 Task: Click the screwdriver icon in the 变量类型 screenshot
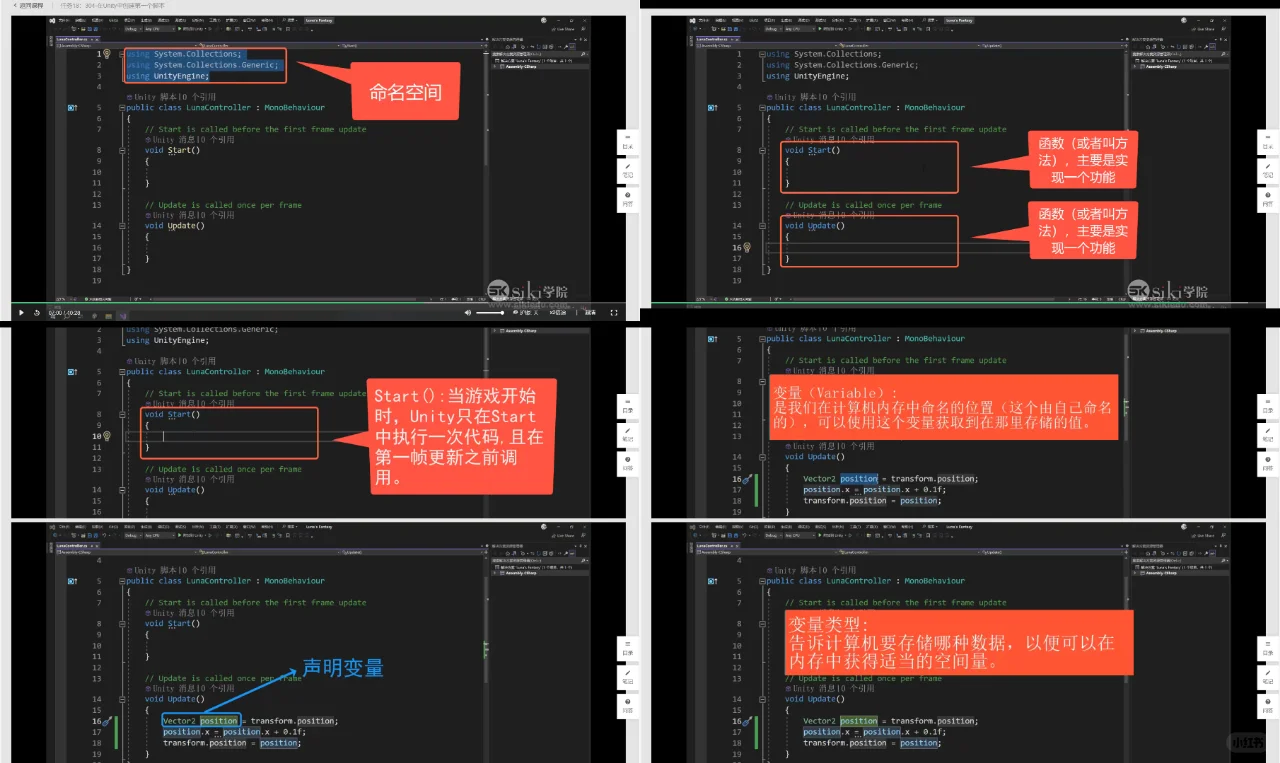pyautogui.click(x=746, y=721)
